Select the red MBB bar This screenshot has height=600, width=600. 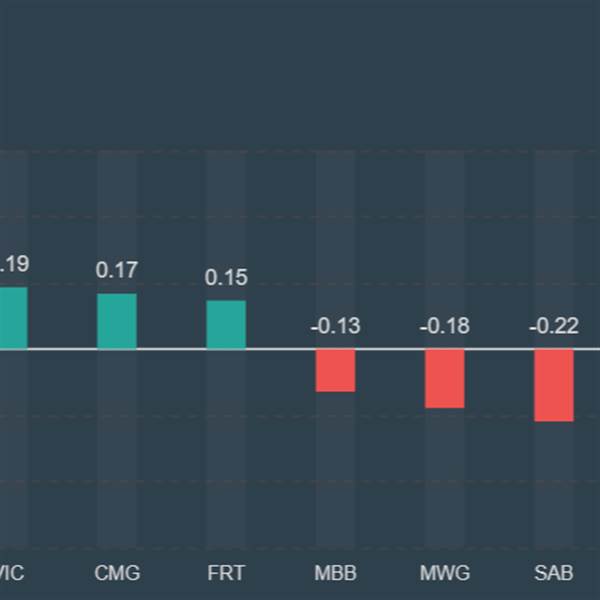click(x=335, y=370)
